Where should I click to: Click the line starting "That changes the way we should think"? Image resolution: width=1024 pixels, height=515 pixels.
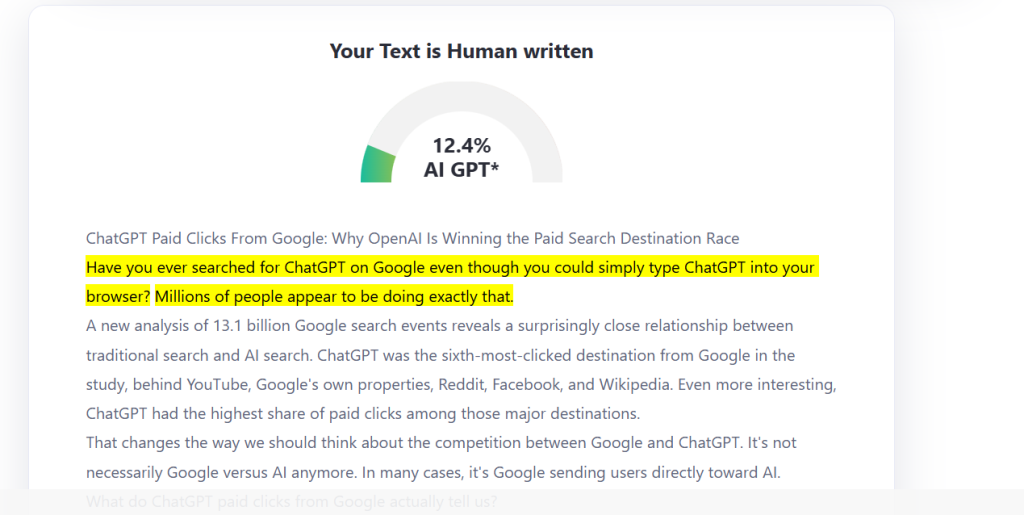pos(441,443)
